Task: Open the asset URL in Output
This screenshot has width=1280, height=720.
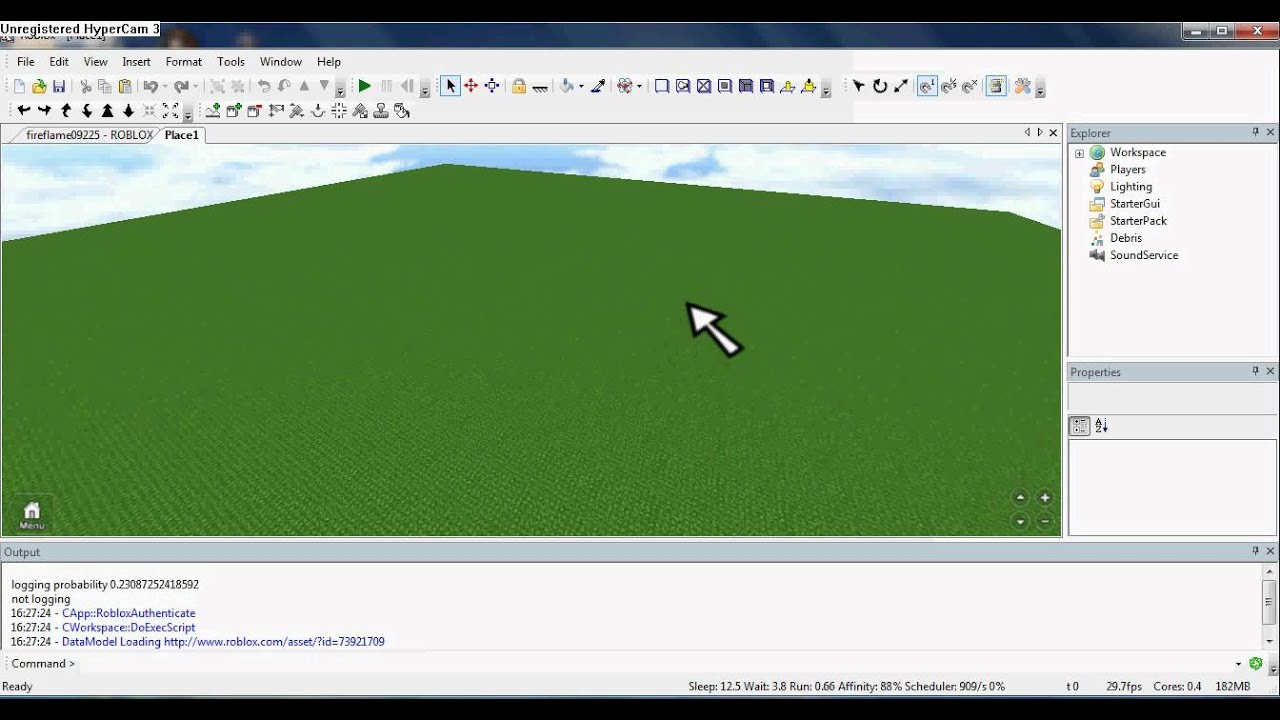Action: [x=274, y=642]
